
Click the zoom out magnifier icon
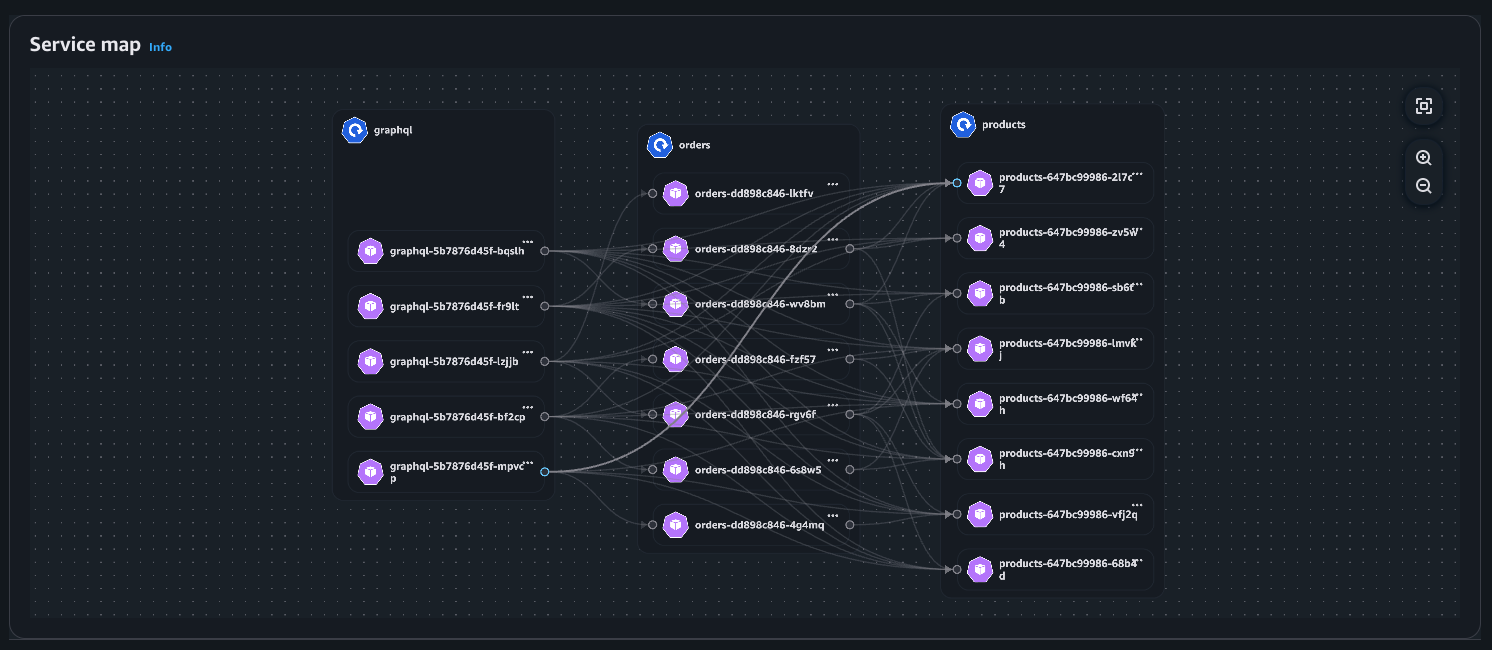point(1424,186)
